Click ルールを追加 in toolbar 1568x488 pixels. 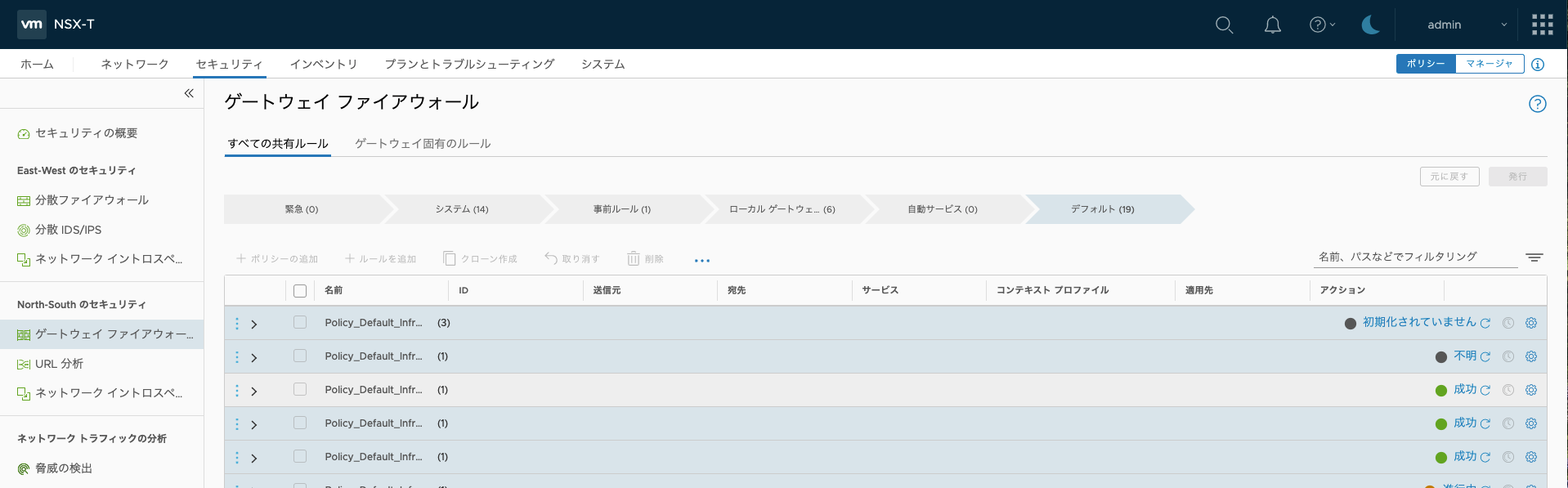click(381, 259)
